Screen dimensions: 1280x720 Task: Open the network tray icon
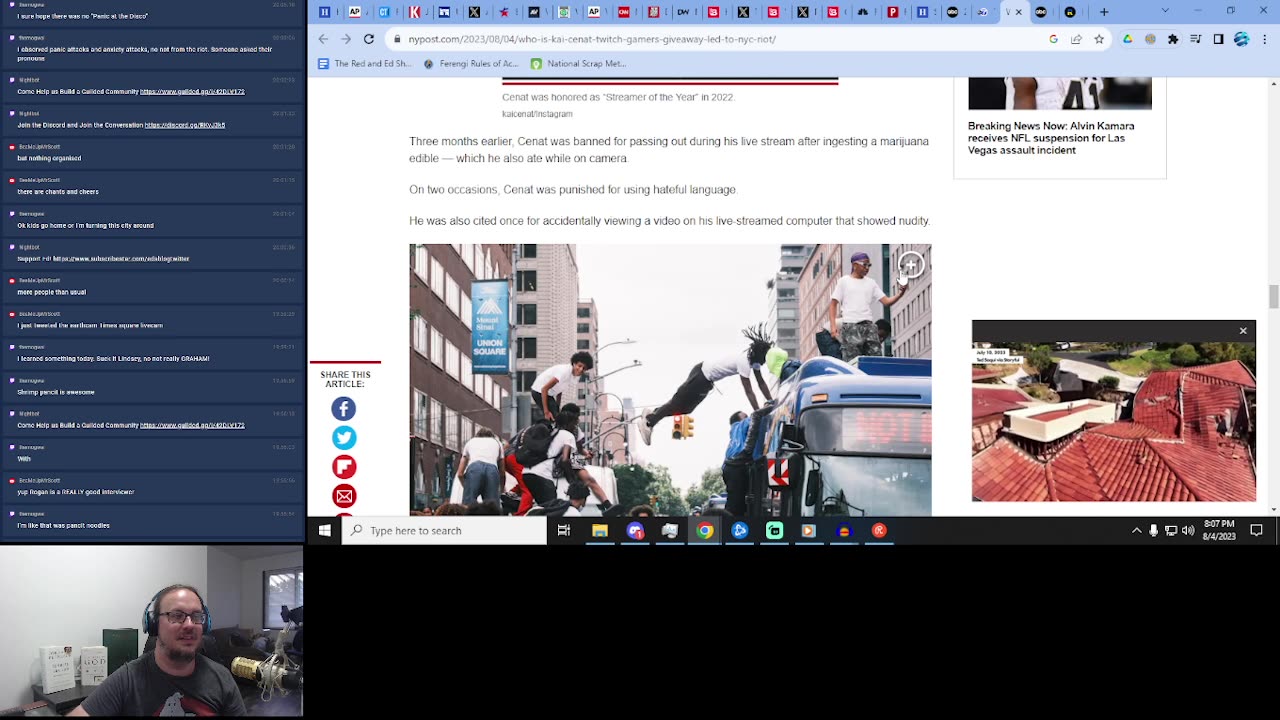(1171, 531)
